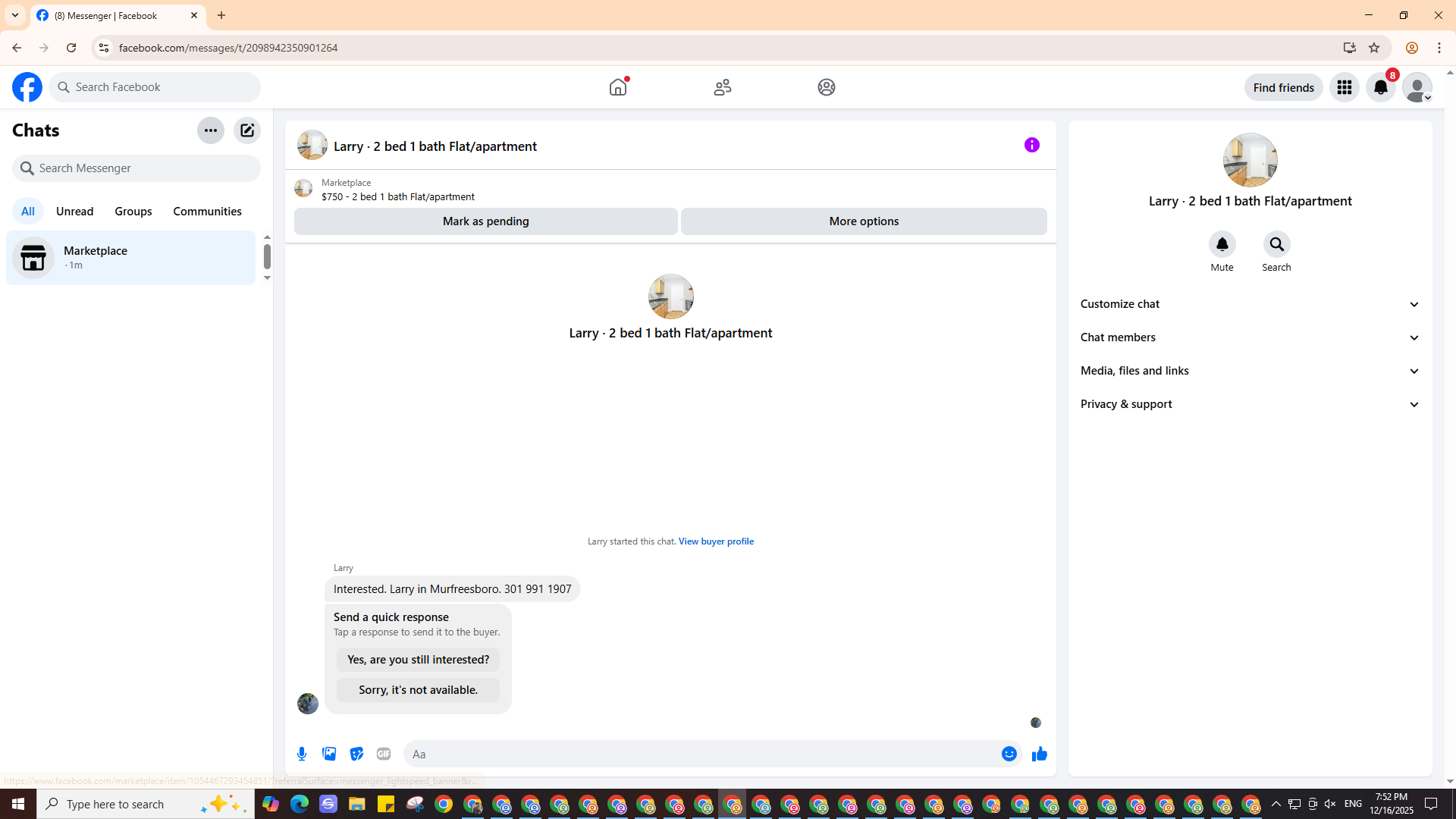Select the Communities chats tab
The height and width of the screenshot is (819, 1456).
(x=208, y=211)
